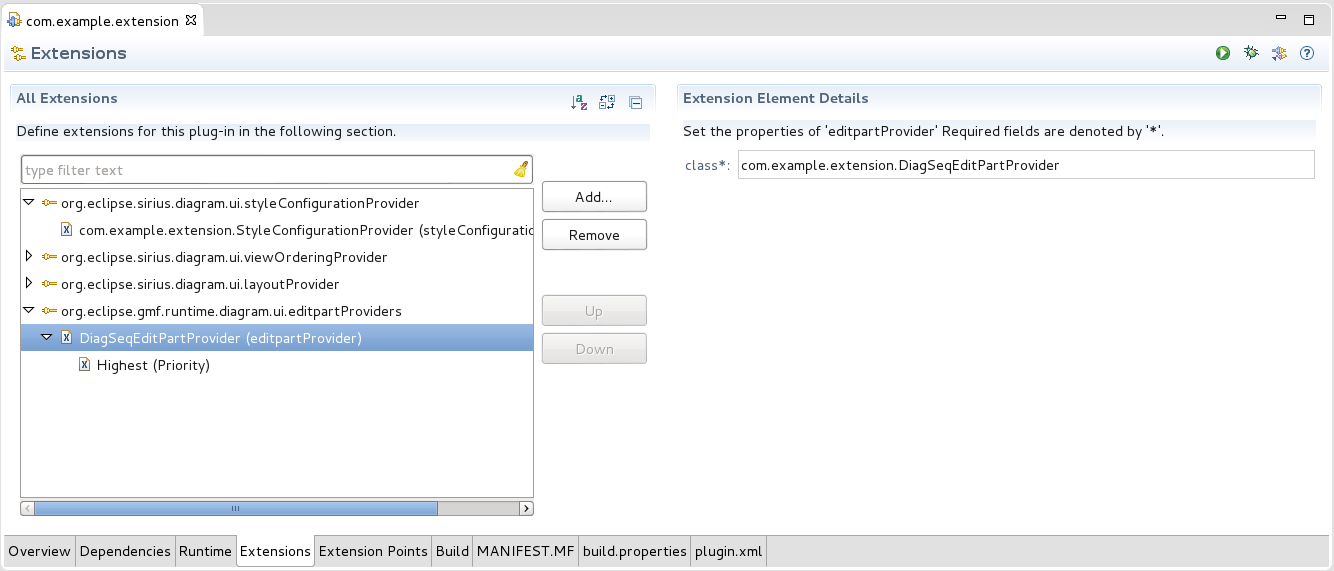The width and height of the screenshot is (1334, 571).
Task: Launch an Eclipse application via green run icon
Action: click(1222, 53)
